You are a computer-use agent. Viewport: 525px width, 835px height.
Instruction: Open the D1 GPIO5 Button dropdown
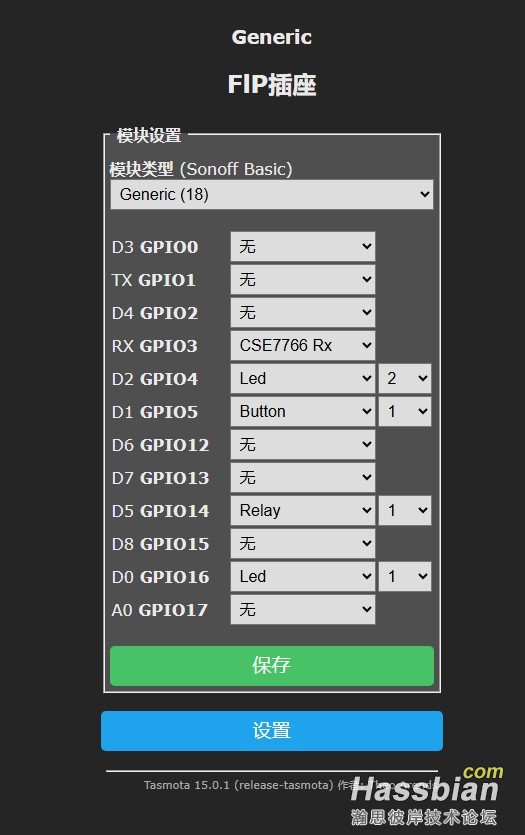pos(302,412)
